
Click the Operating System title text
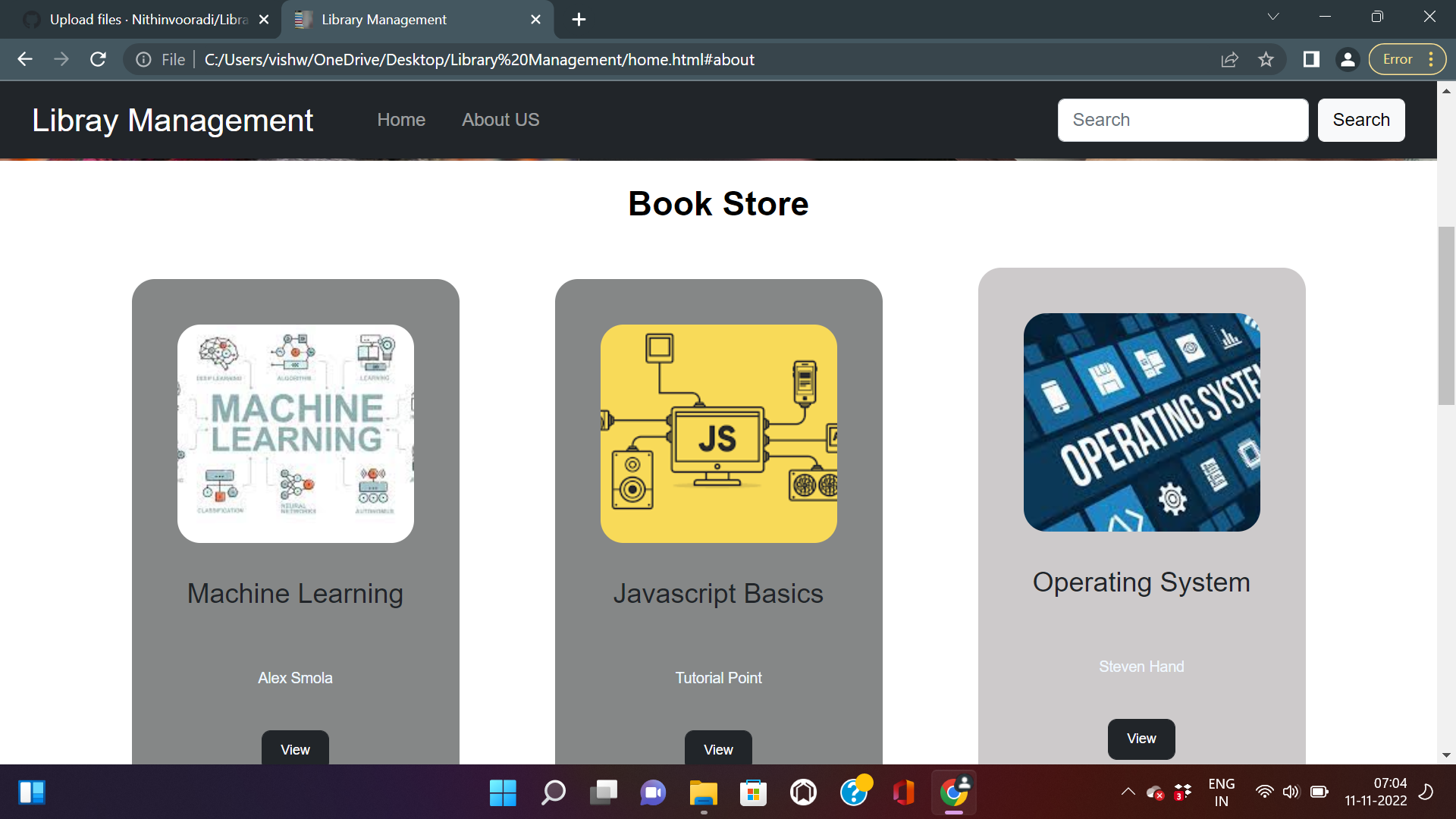tap(1141, 582)
